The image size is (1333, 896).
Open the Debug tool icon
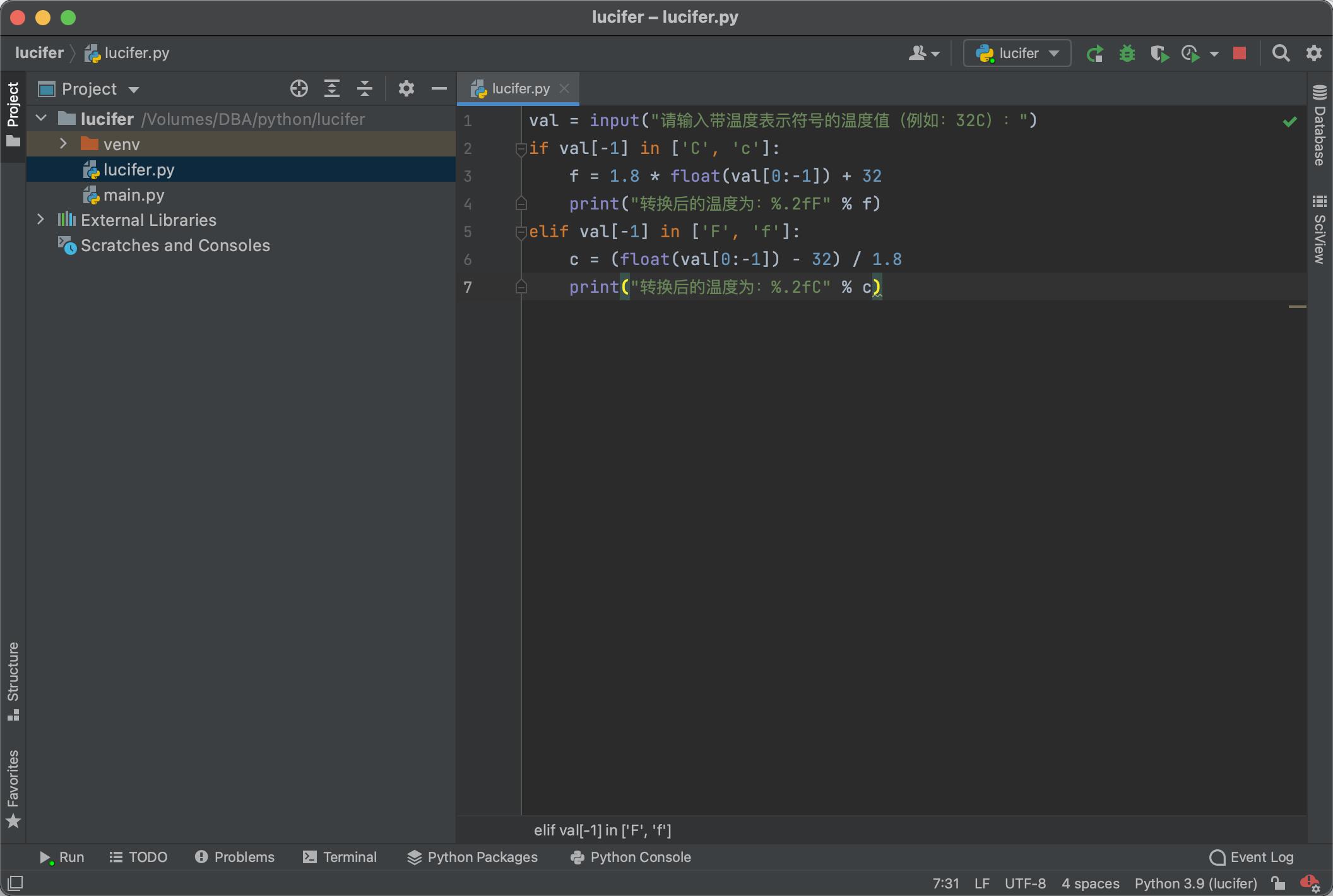[1127, 53]
